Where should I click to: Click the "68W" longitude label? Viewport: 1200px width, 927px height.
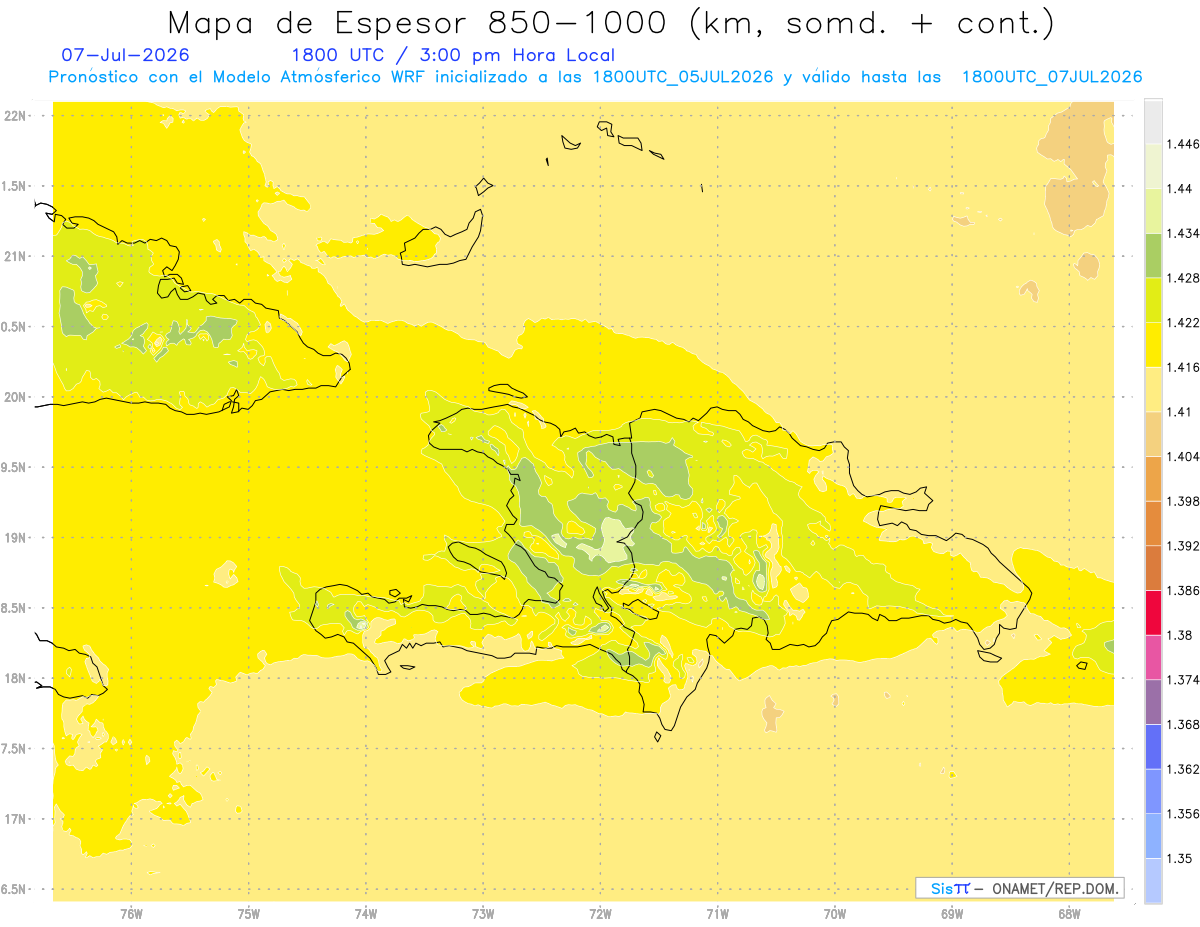pos(1069,914)
